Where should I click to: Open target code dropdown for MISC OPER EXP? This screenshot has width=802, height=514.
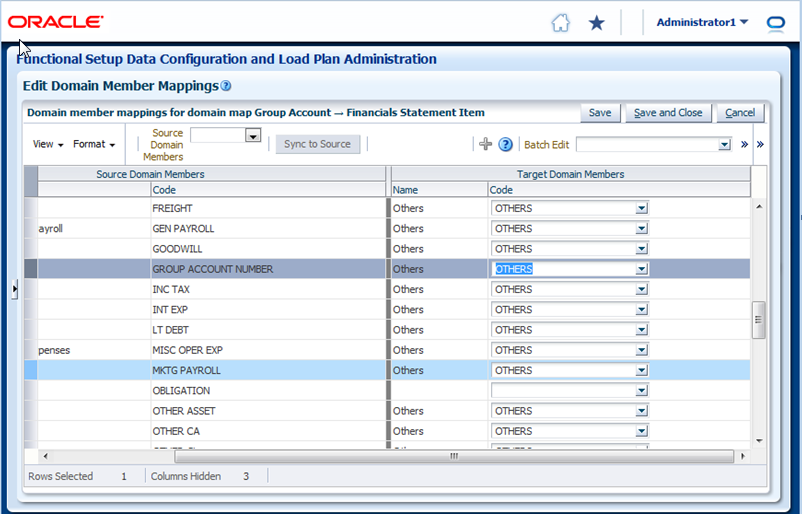pos(641,350)
